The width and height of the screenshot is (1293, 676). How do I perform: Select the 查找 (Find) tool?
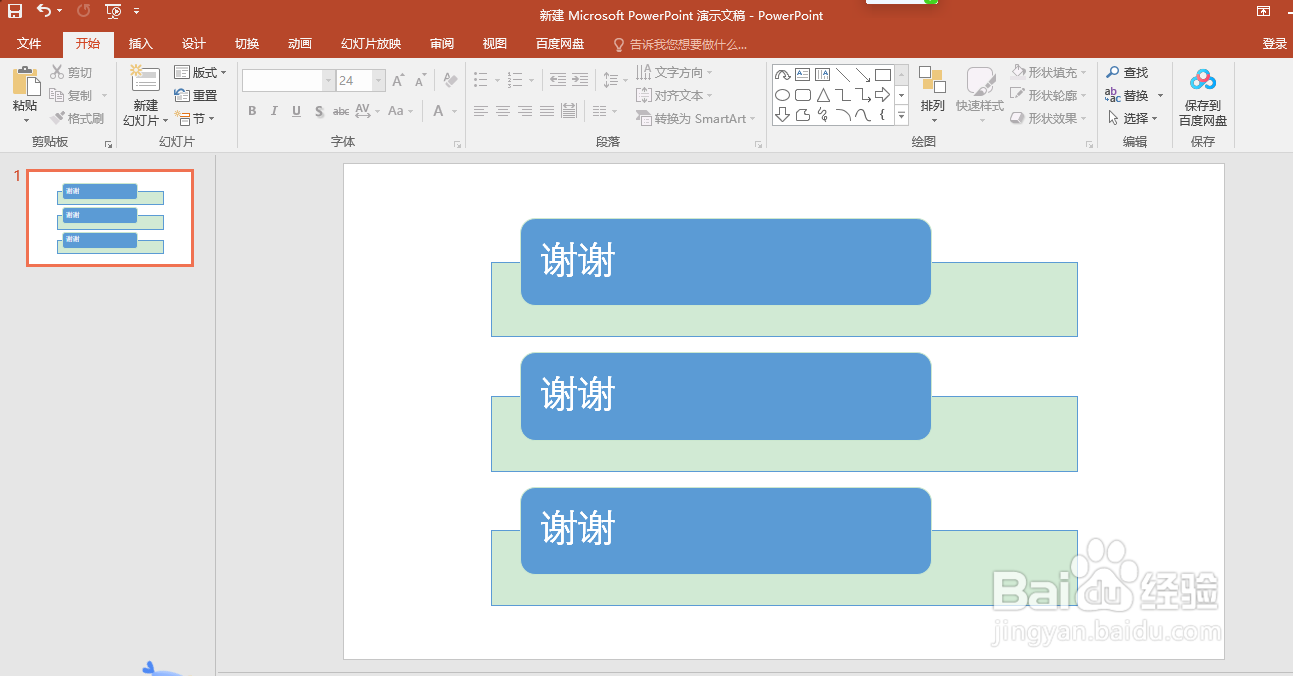[x=1130, y=72]
